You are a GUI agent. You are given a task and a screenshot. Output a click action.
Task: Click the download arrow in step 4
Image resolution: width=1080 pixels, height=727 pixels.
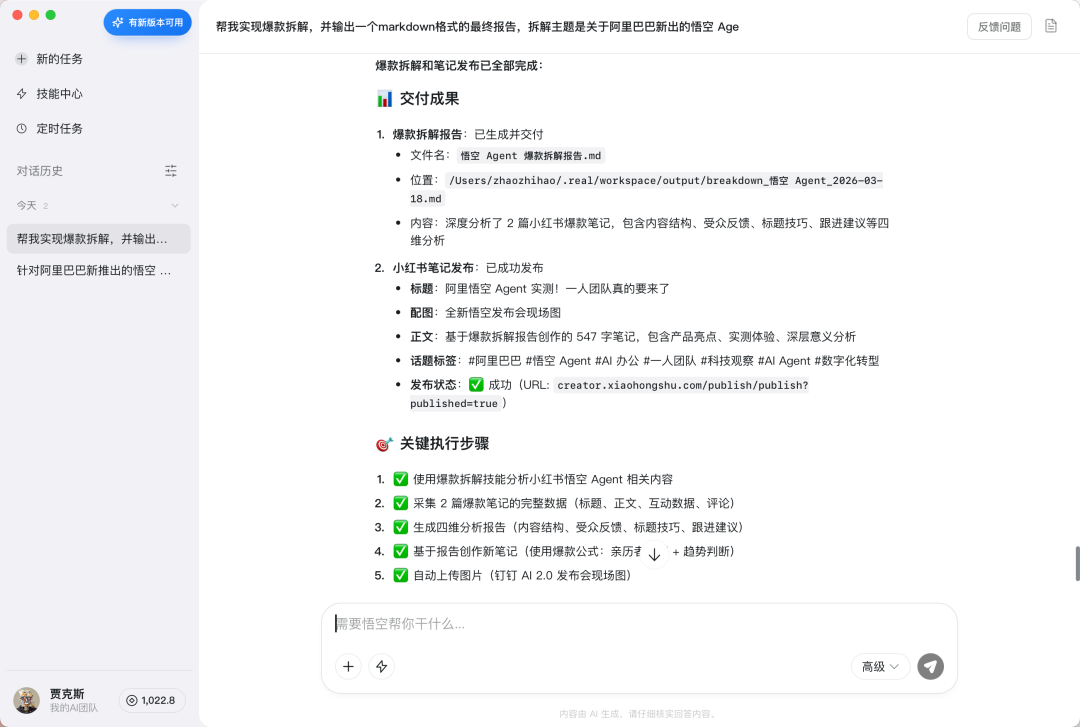click(655, 551)
